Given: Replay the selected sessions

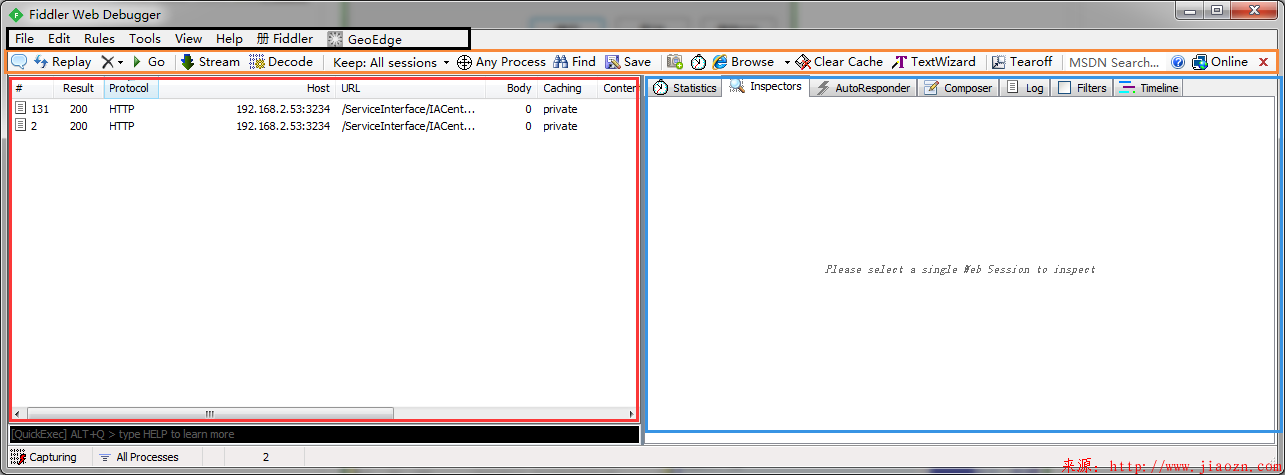Looking at the screenshot, I should [62, 62].
